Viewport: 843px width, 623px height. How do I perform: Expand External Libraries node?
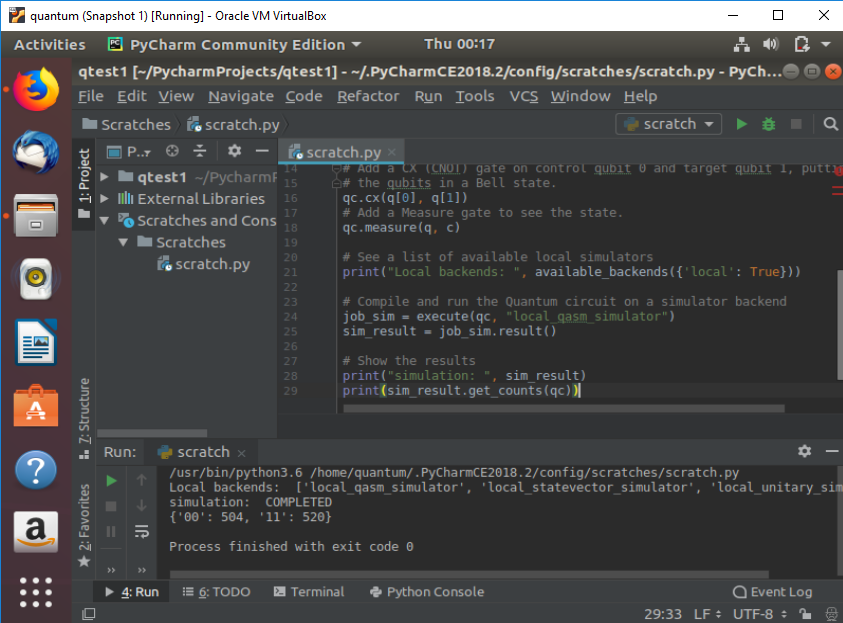pyautogui.click(x=105, y=198)
